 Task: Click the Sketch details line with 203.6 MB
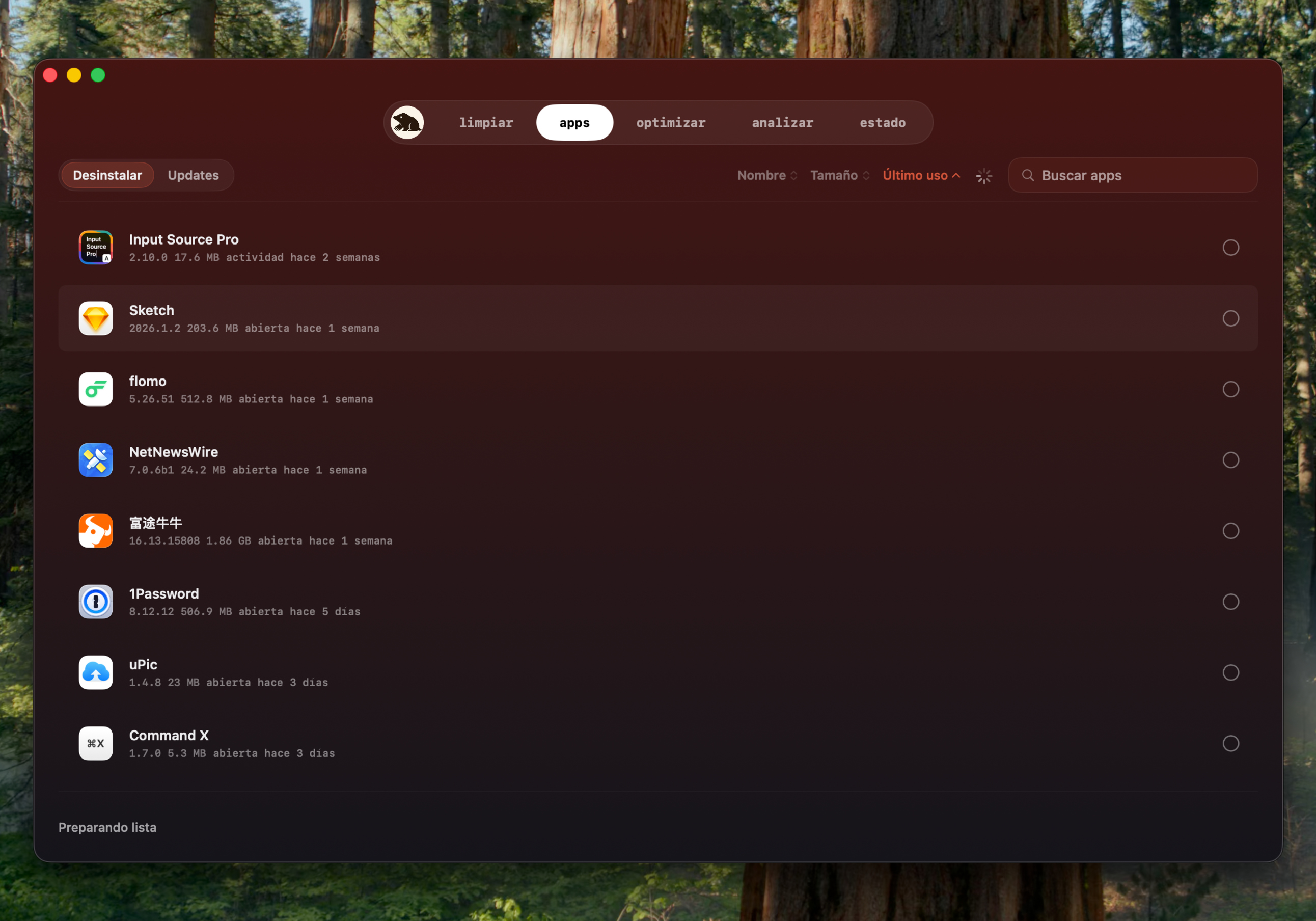click(254, 328)
